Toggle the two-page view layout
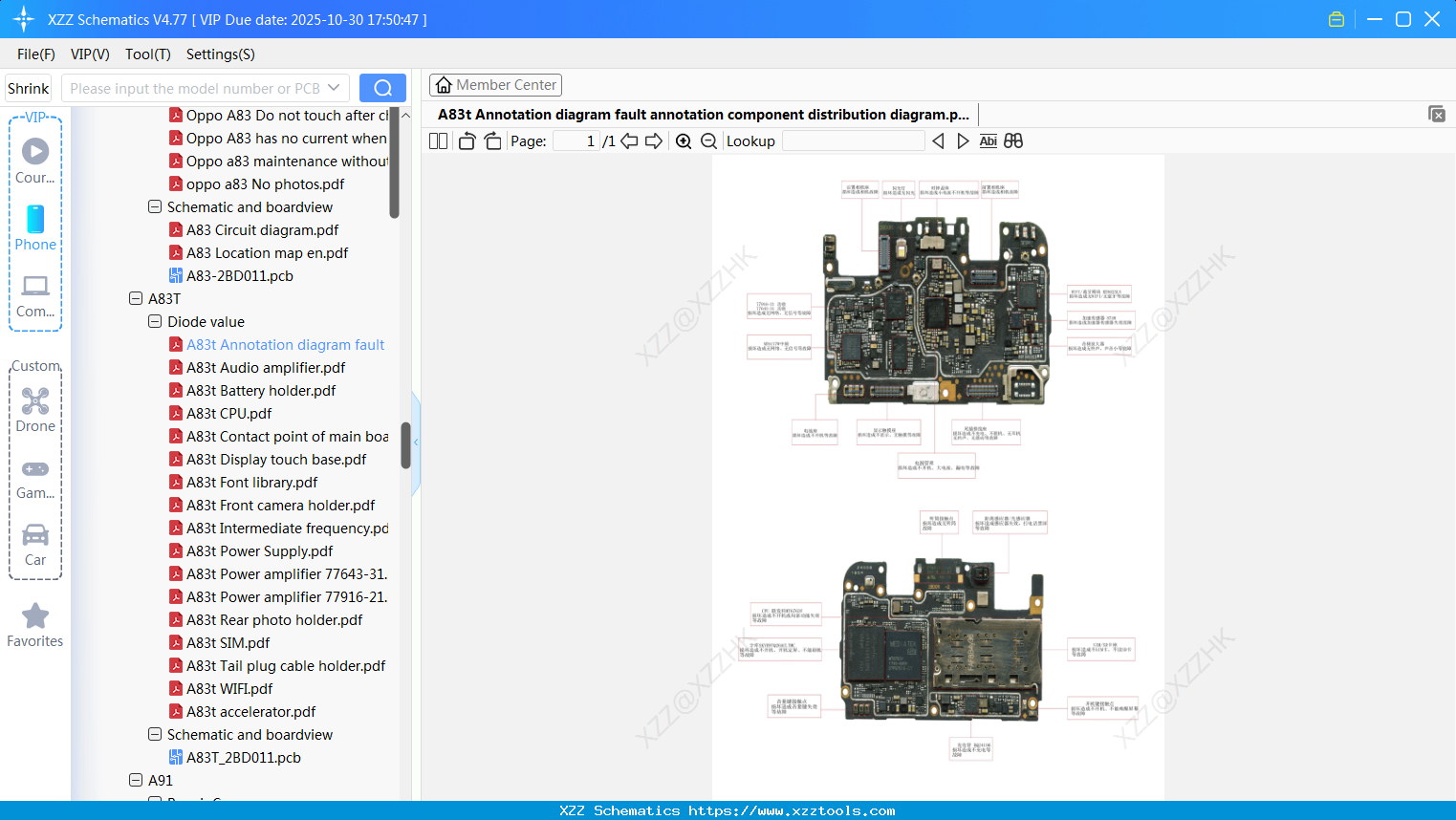The width and height of the screenshot is (1456, 820). point(438,140)
